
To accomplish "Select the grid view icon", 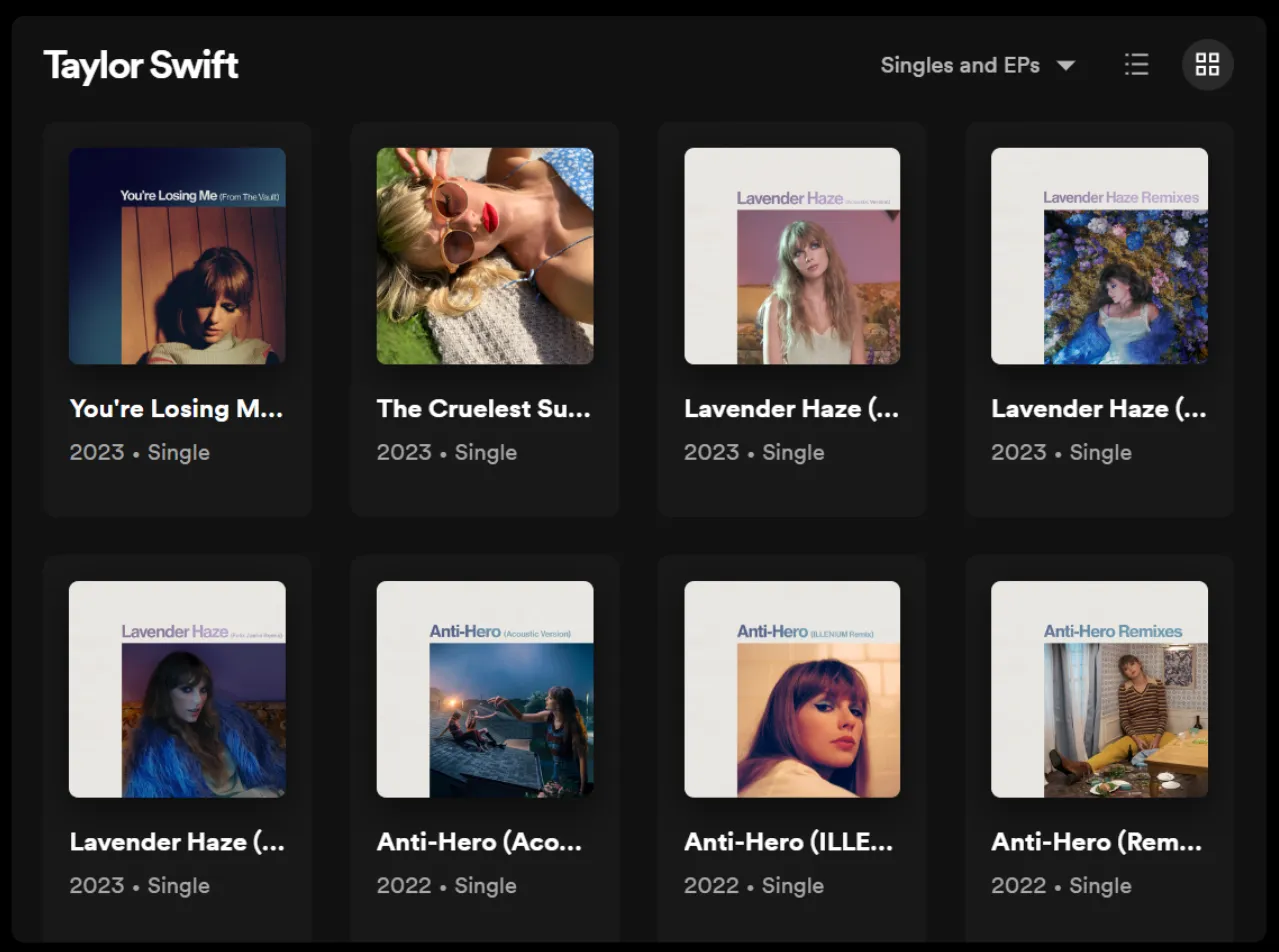I will tap(1207, 64).
